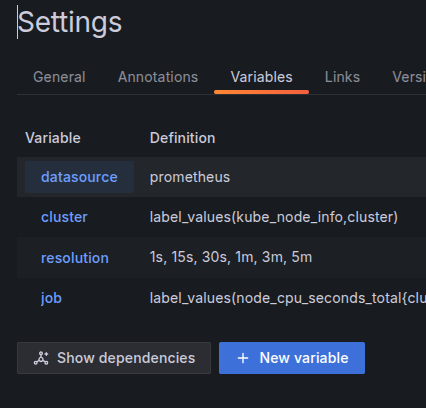
Task: Open the resolution variable
Action: pos(75,258)
